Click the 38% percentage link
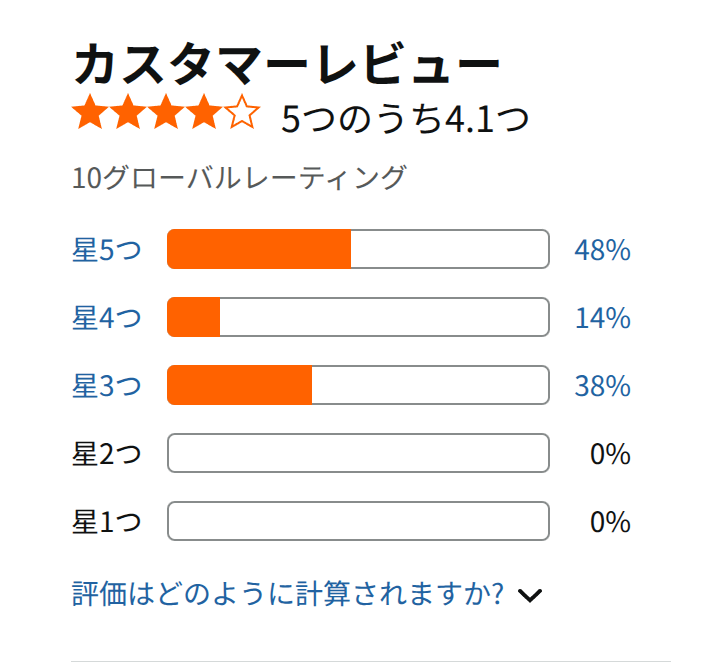 tap(602, 386)
